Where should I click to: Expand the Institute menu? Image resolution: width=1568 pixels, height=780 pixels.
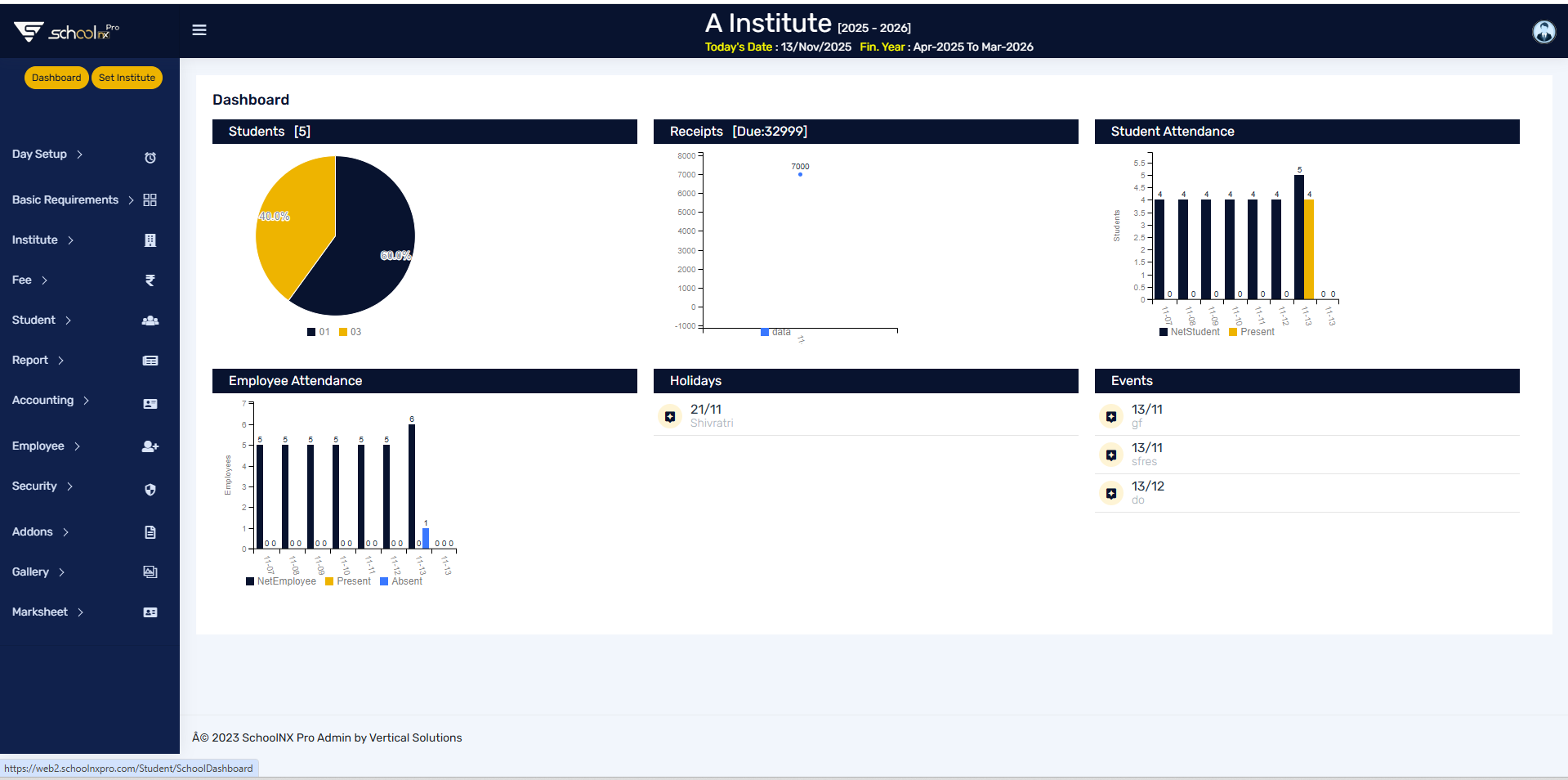[x=42, y=240]
